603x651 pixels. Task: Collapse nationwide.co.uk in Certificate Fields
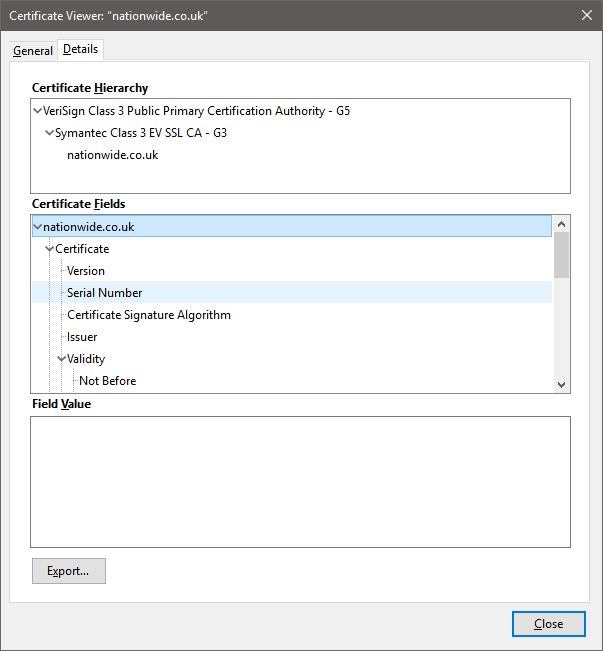click(38, 227)
